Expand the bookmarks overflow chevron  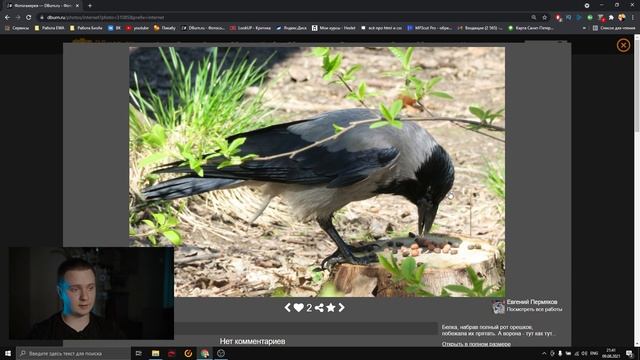pyautogui.click(x=584, y=28)
